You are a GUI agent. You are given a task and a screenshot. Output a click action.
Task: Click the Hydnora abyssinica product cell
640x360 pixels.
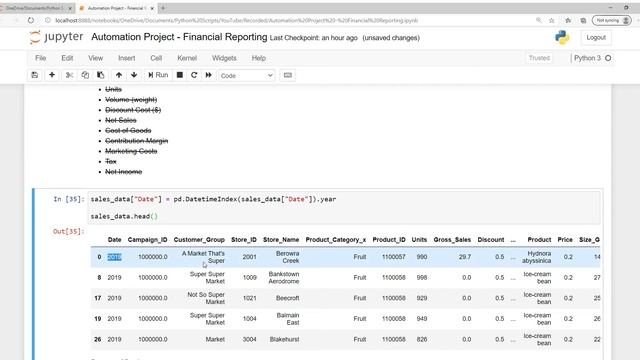[536, 257]
